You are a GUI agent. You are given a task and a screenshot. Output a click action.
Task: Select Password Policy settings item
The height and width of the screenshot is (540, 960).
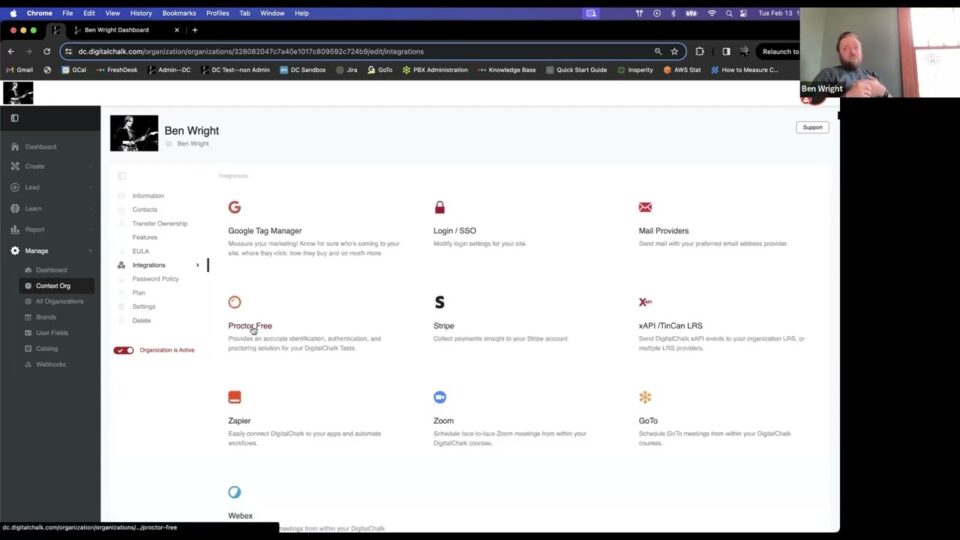(156, 279)
